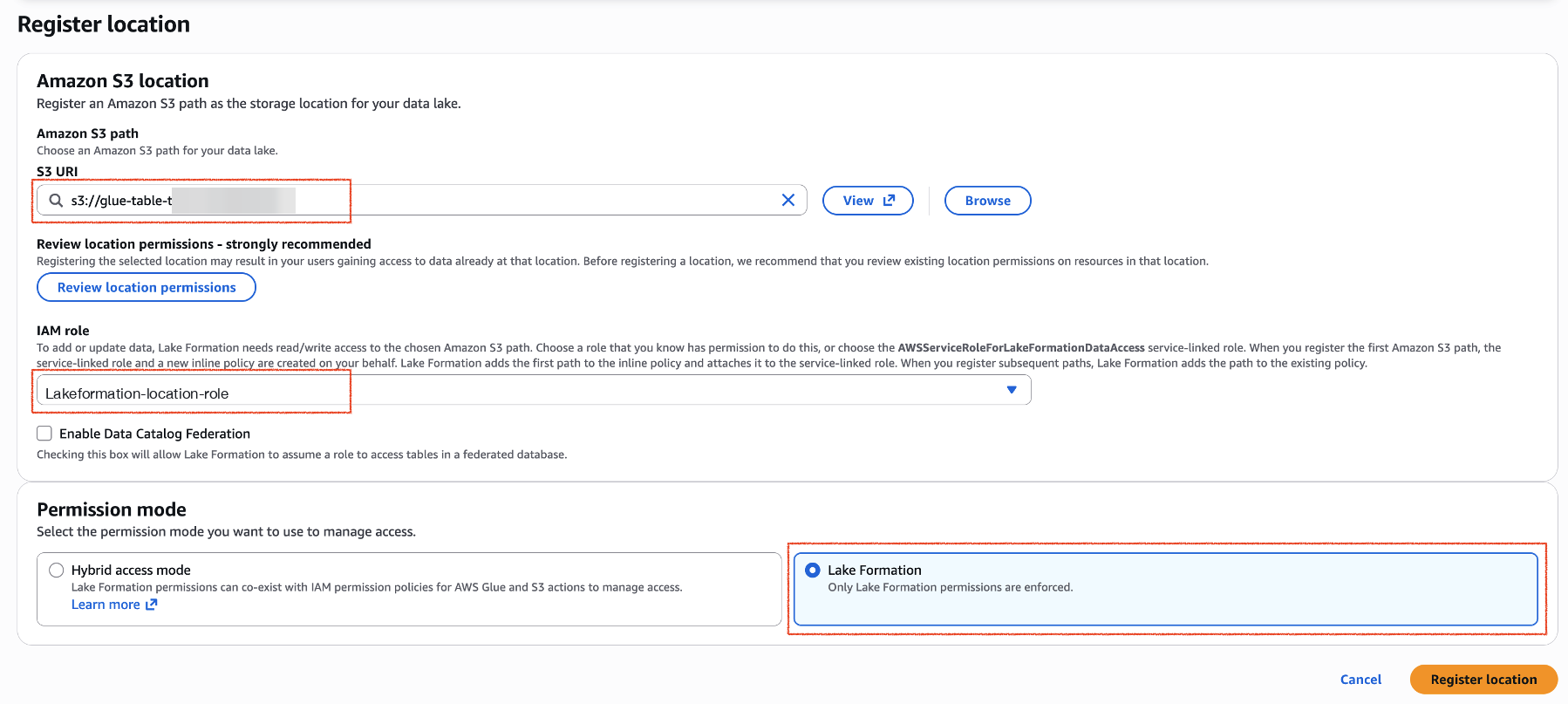Click the 'Permission mode' heading

click(x=112, y=509)
